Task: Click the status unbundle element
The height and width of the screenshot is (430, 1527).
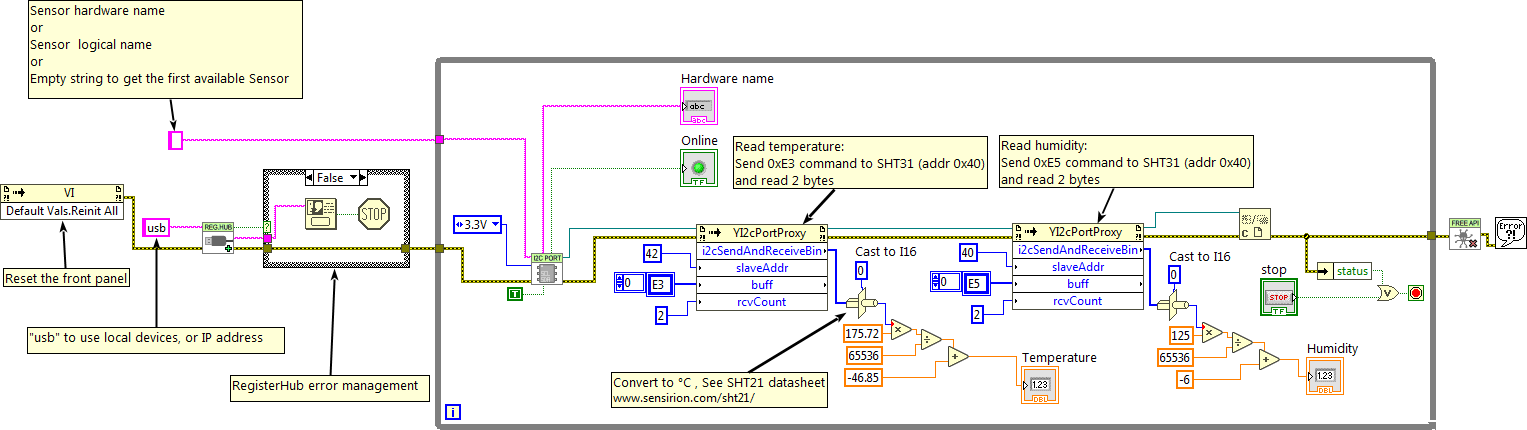Action: [x=1343, y=271]
